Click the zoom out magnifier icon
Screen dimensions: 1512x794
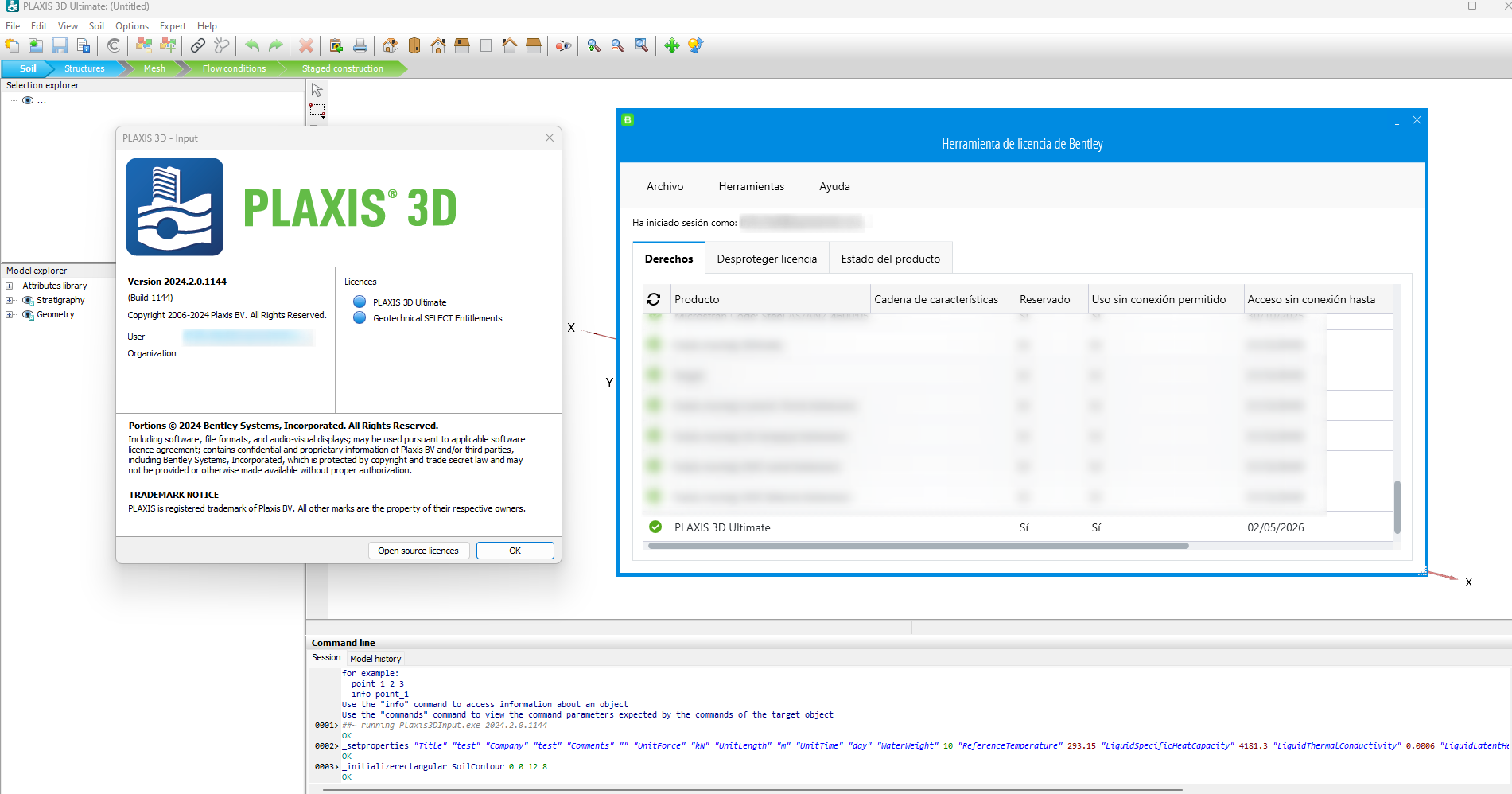click(x=618, y=45)
